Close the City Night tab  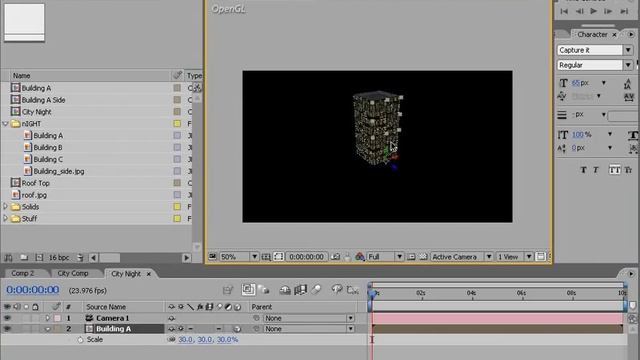coord(149,274)
